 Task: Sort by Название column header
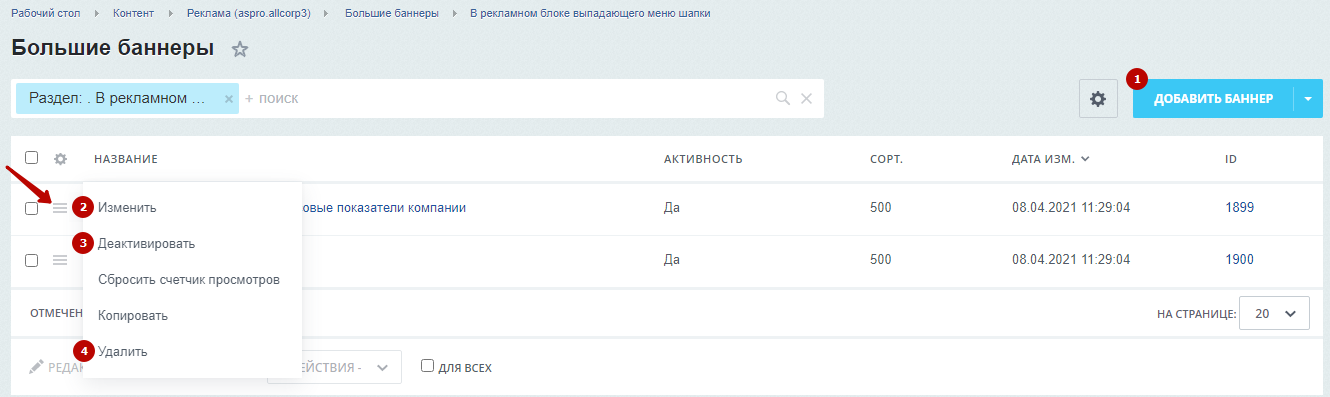pyautogui.click(x=126, y=159)
